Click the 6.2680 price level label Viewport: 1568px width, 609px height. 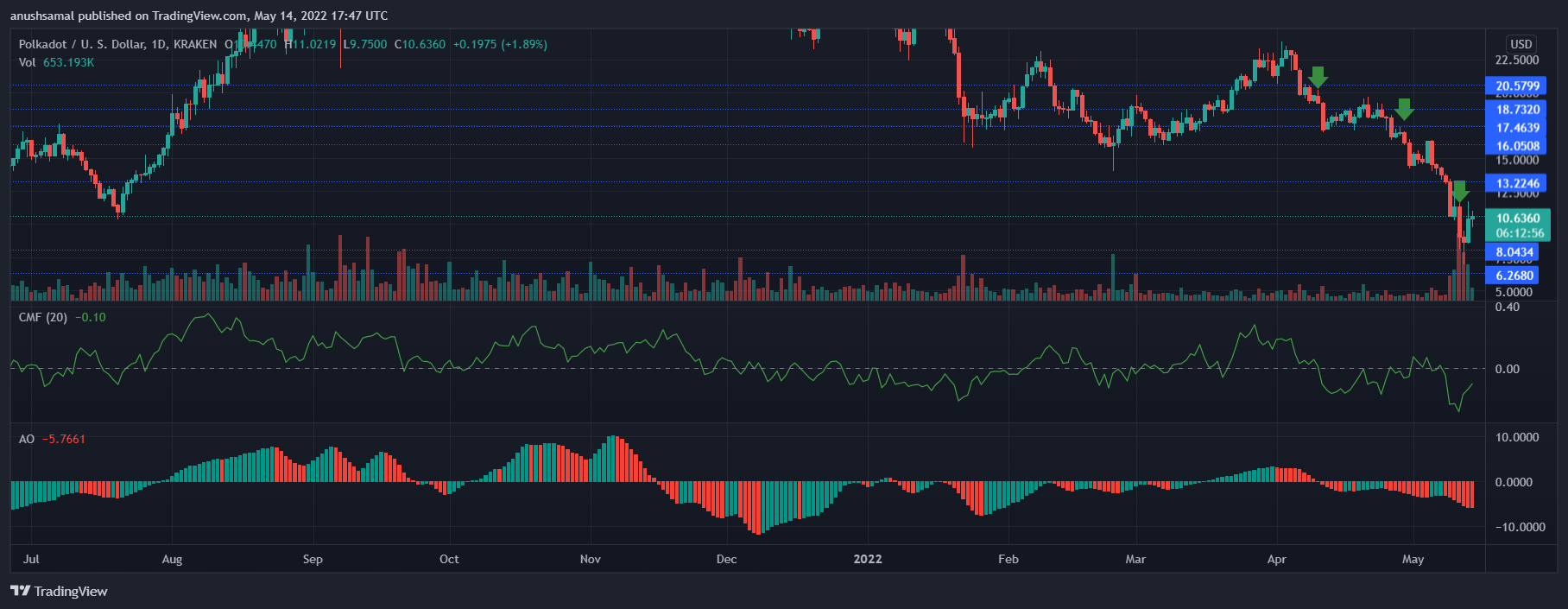(1514, 276)
